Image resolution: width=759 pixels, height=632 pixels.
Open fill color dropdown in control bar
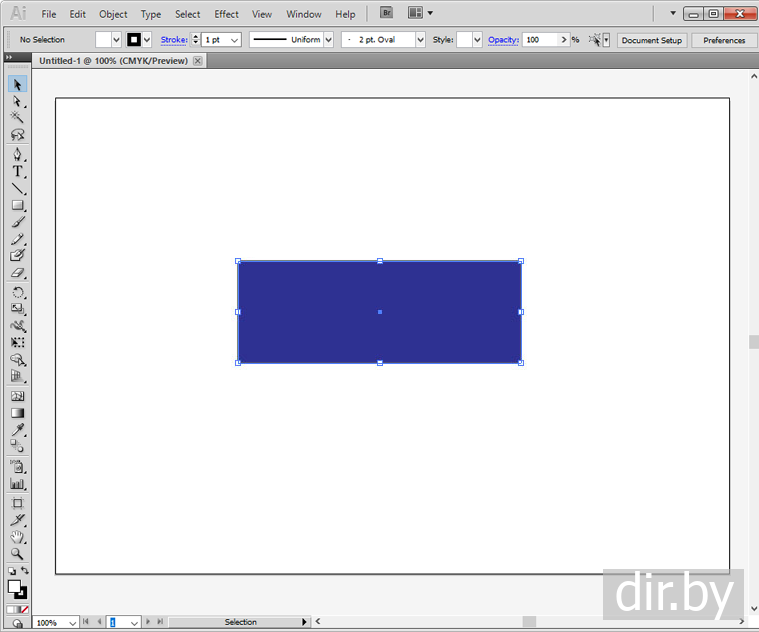pos(116,40)
